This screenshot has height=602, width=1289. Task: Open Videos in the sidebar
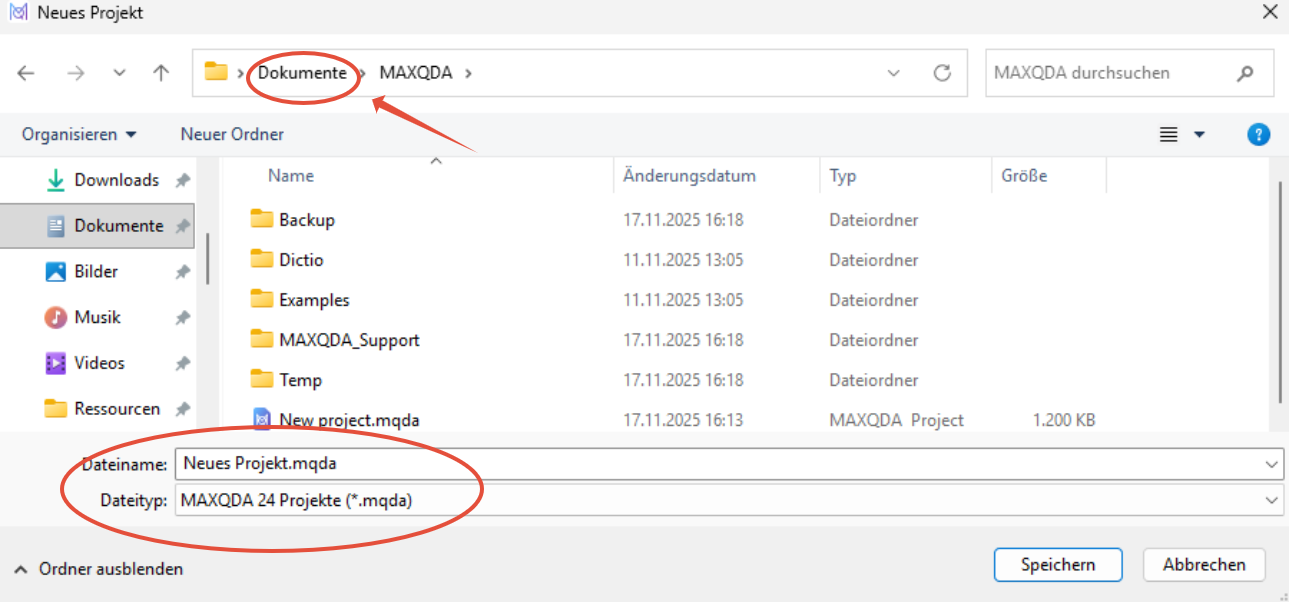98,363
